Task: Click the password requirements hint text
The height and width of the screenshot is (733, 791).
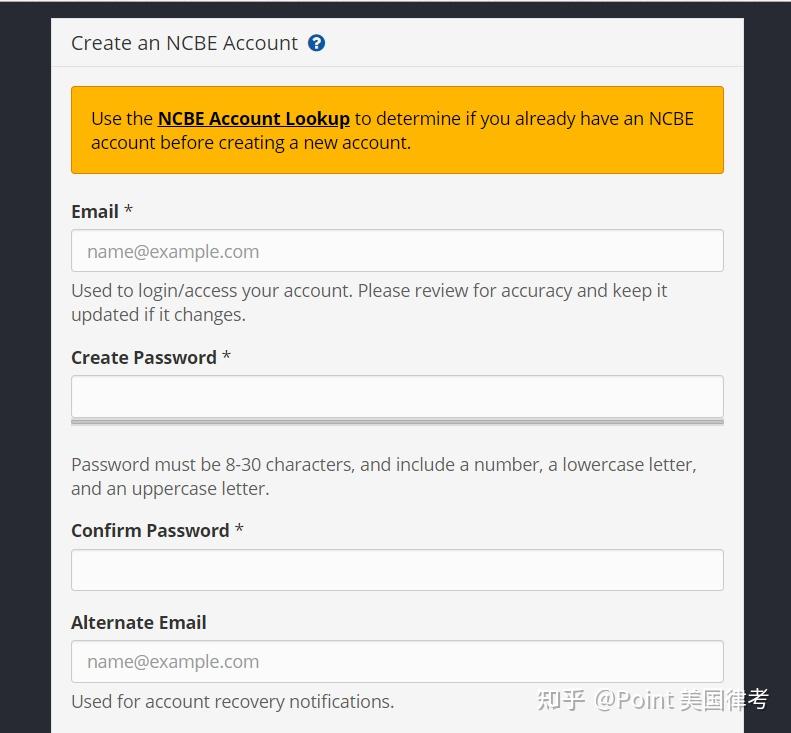Action: (383, 476)
